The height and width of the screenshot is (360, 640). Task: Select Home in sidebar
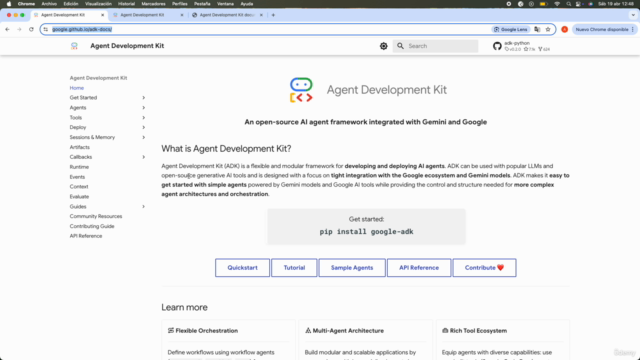pyautogui.click(x=76, y=88)
